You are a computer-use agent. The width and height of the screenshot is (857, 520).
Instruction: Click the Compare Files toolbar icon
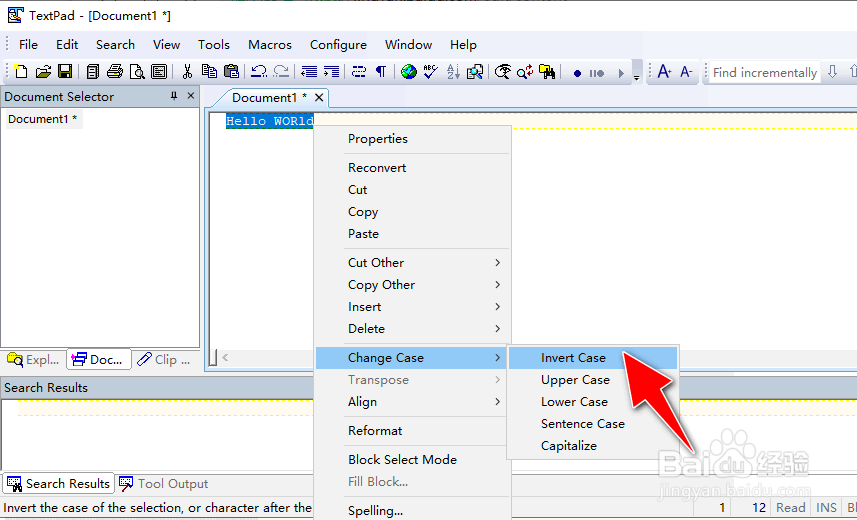pos(475,72)
